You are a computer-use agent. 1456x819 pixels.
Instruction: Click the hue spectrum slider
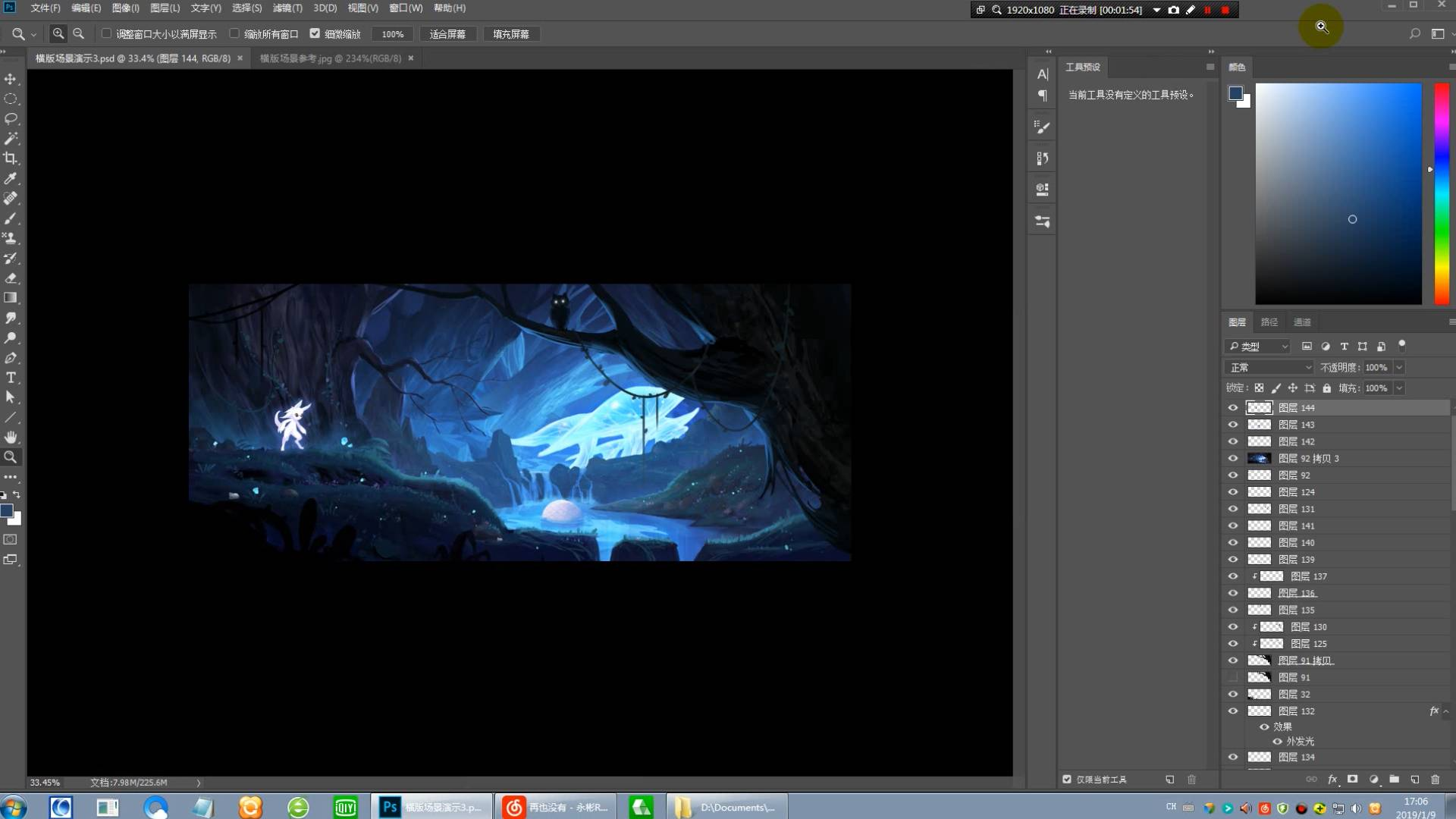1442,194
